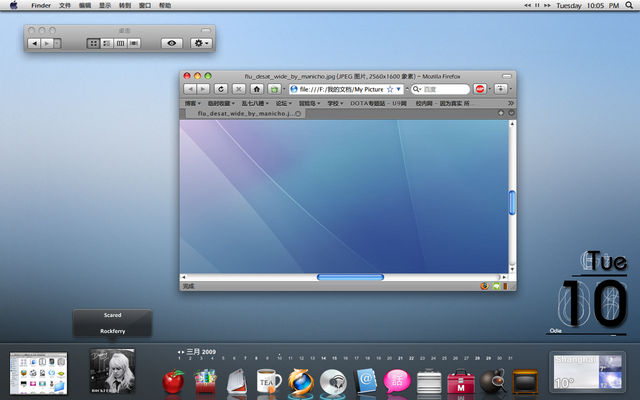Show more bookmarks via toolbar overflow chevron
Viewport: 640px width, 400px height.
[x=511, y=102]
